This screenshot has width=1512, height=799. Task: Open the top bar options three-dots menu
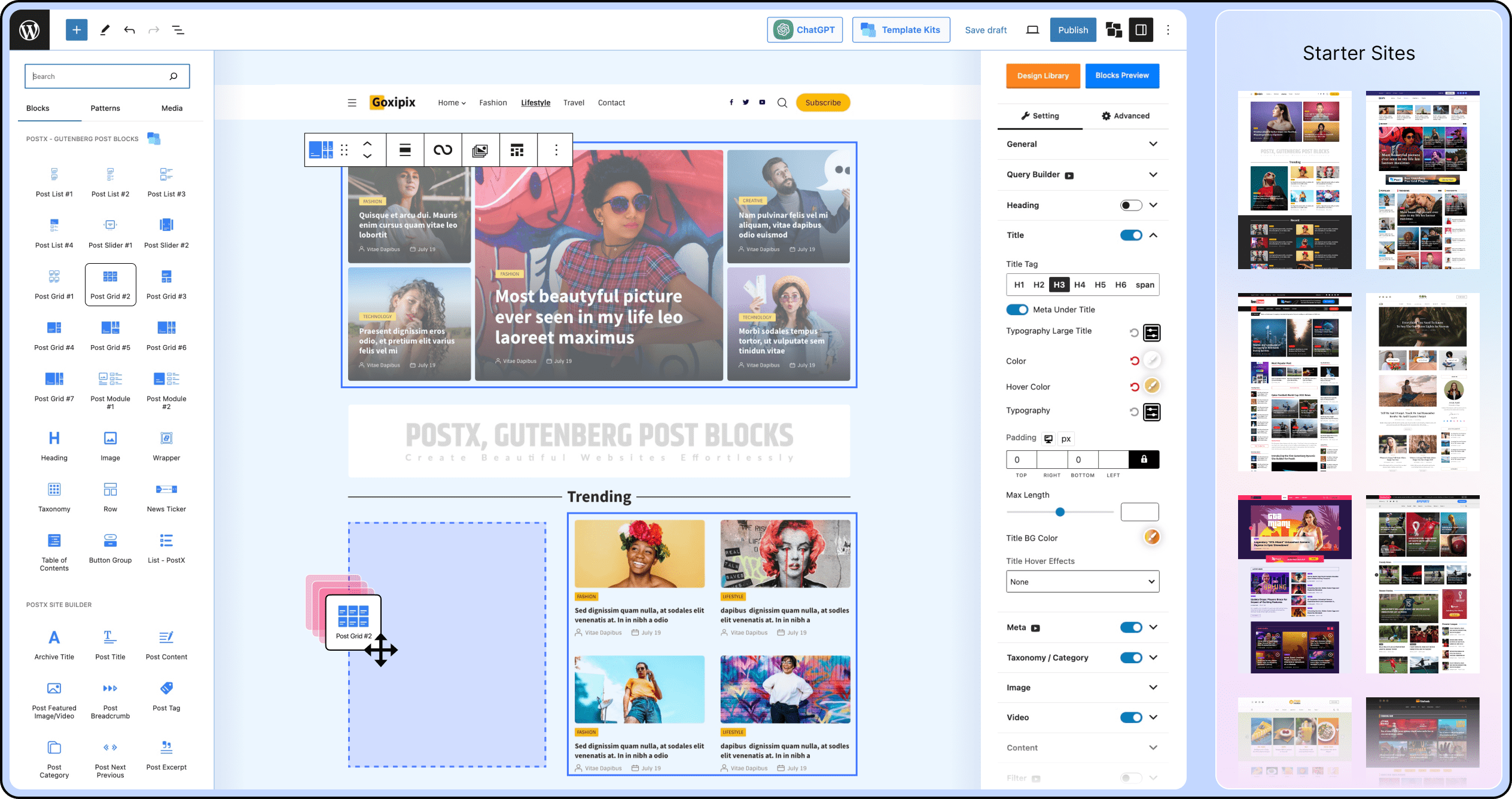click(1167, 29)
